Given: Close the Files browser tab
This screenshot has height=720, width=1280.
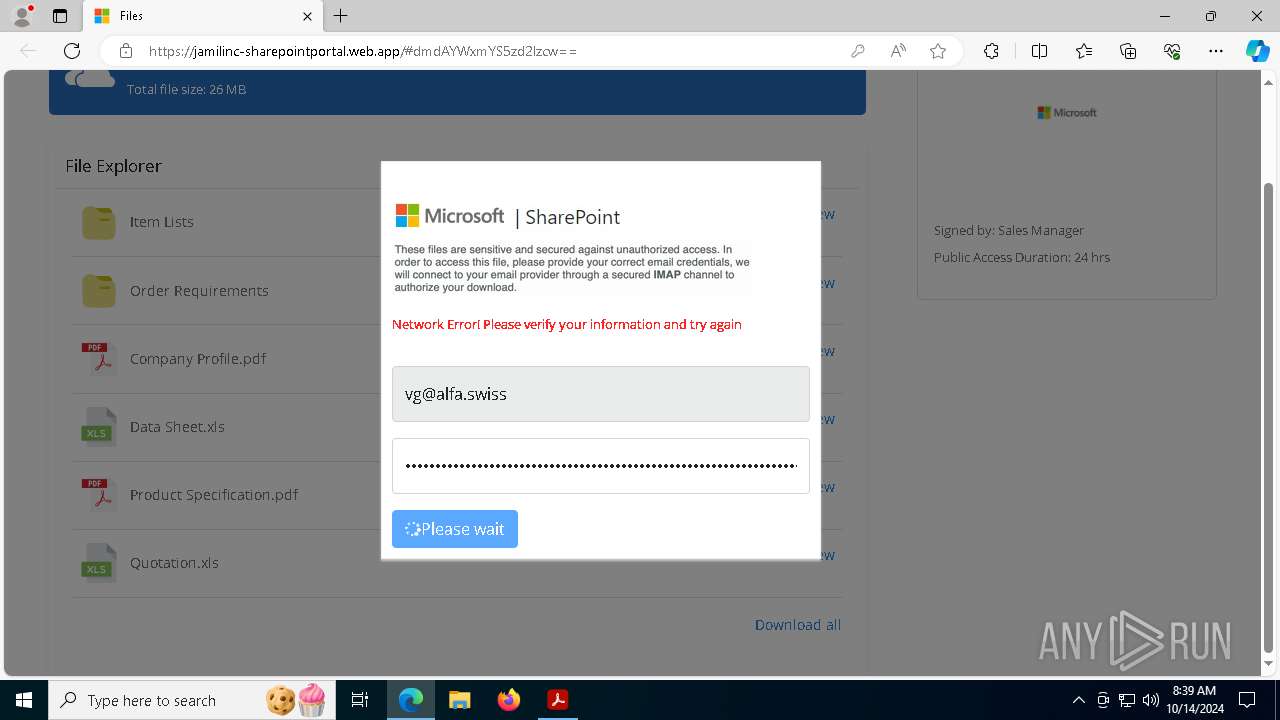Looking at the screenshot, I should pyautogui.click(x=307, y=16).
